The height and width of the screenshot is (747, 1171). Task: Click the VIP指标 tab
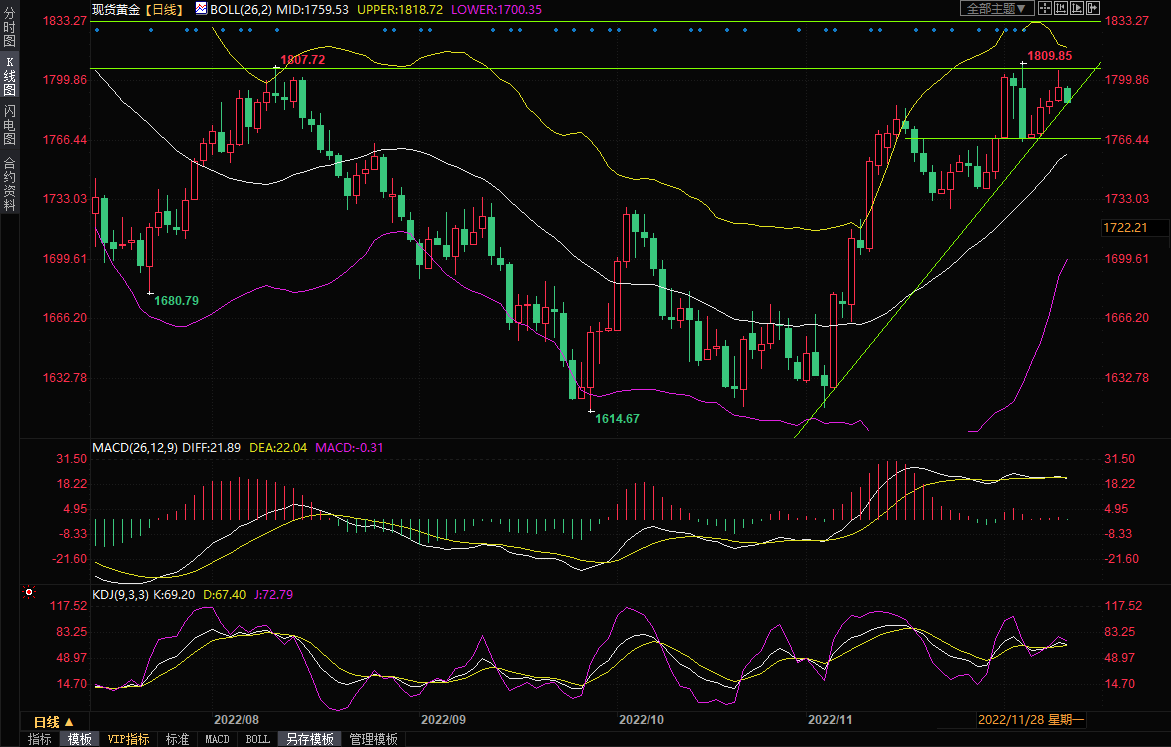(x=129, y=739)
